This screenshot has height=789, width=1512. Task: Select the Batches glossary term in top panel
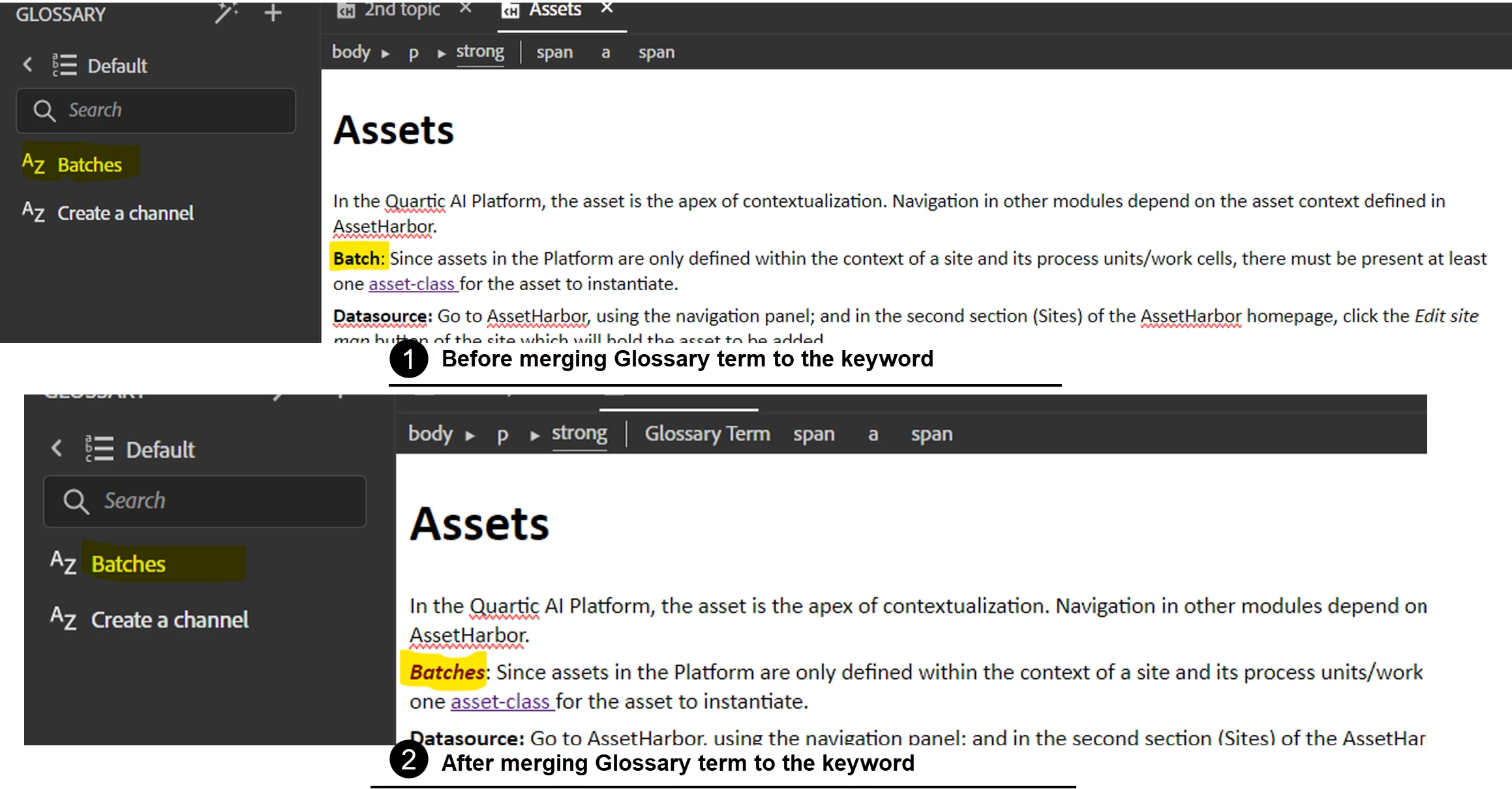(x=89, y=164)
